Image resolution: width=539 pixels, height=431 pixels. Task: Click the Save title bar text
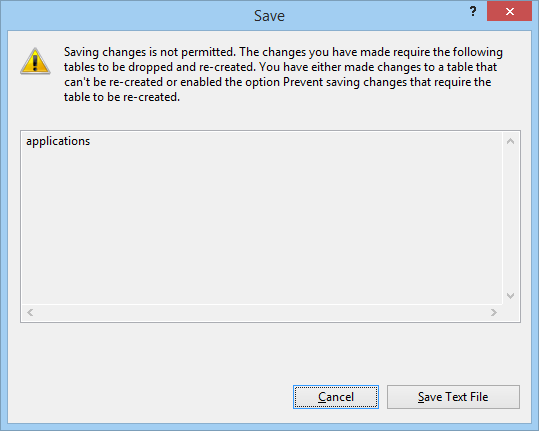coord(269,16)
